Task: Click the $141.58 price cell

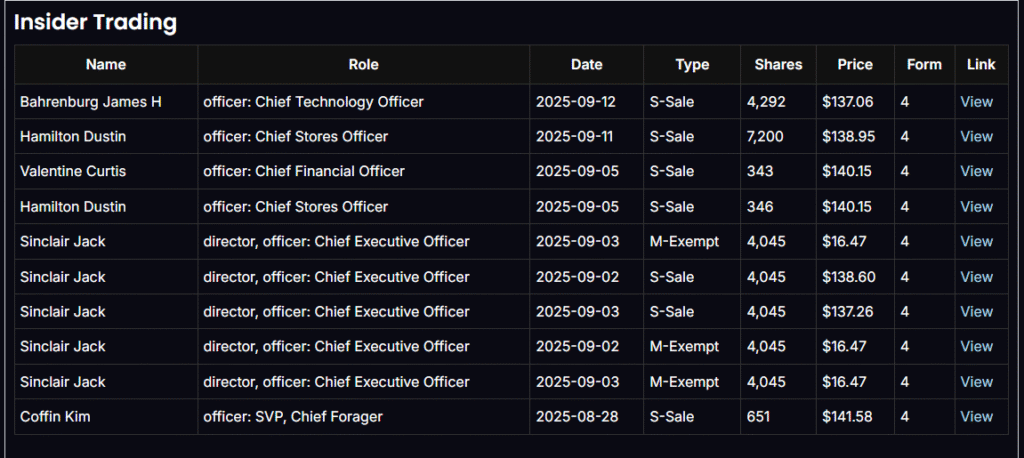Action: pos(847,416)
